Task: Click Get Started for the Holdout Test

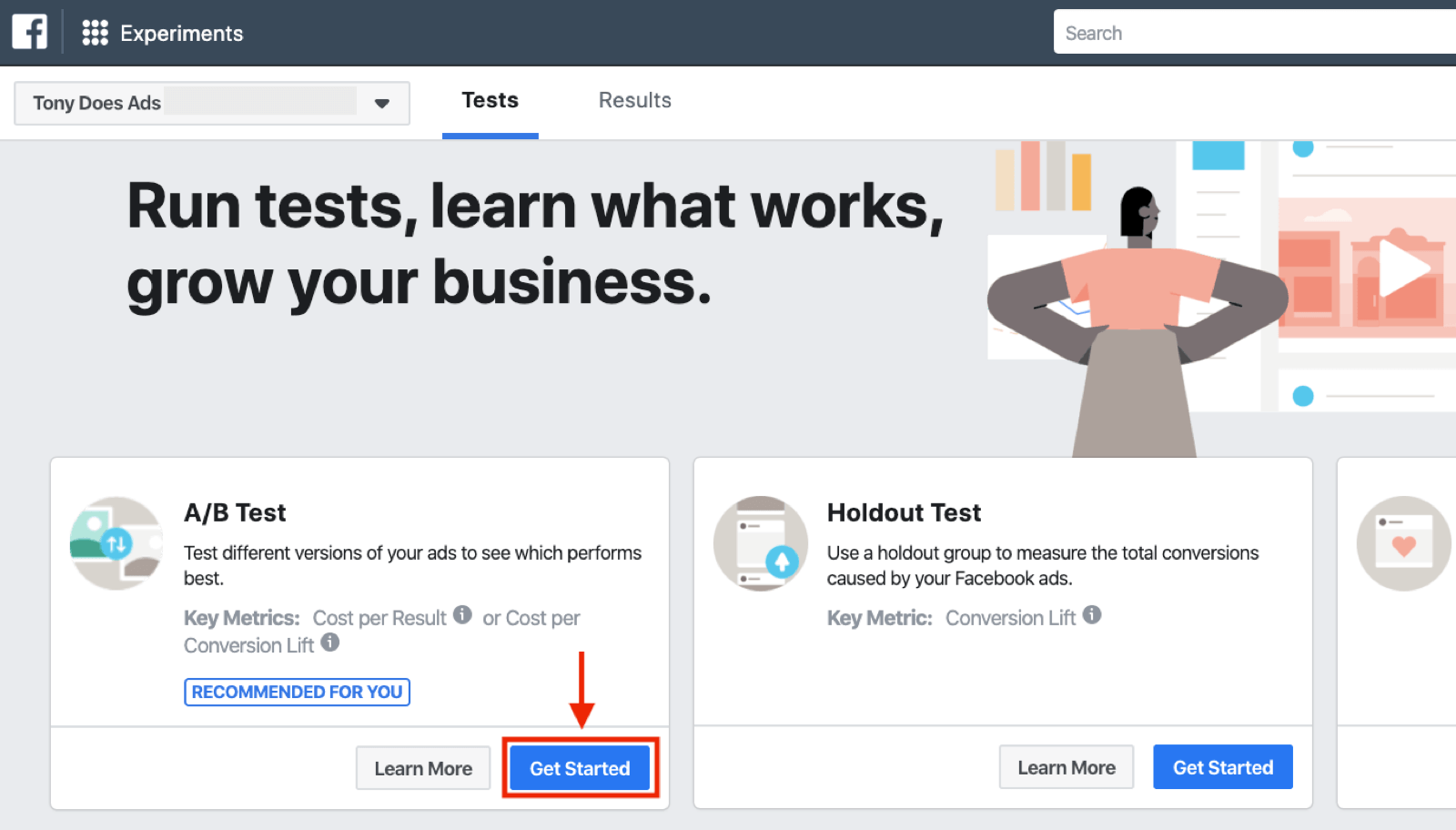Action: click(x=1222, y=766)
